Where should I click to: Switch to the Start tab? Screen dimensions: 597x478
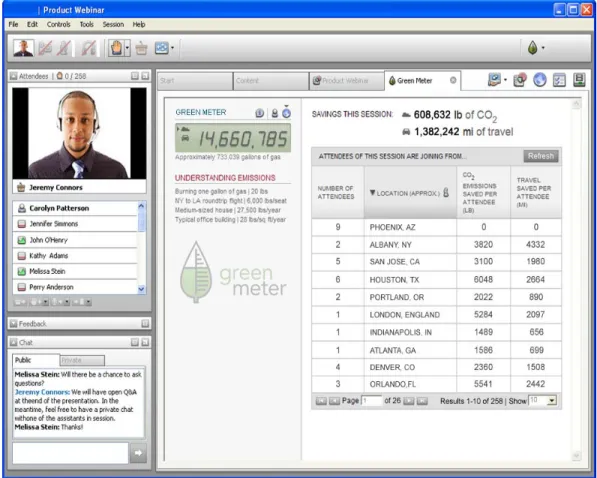[x=195, y=81]
